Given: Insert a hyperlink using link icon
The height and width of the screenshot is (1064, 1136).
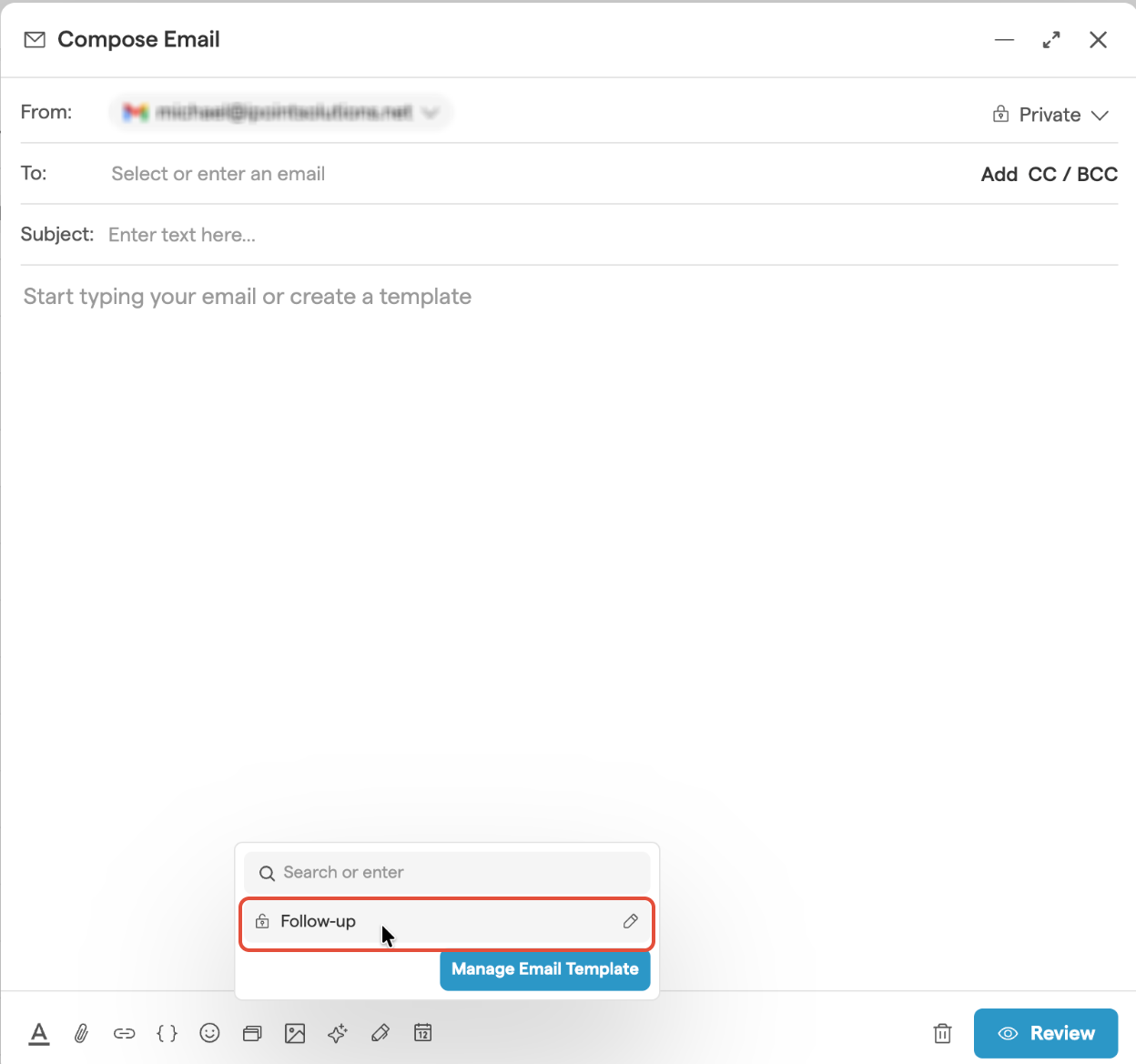Looking at the screenshot, I should click(125, 1033).
